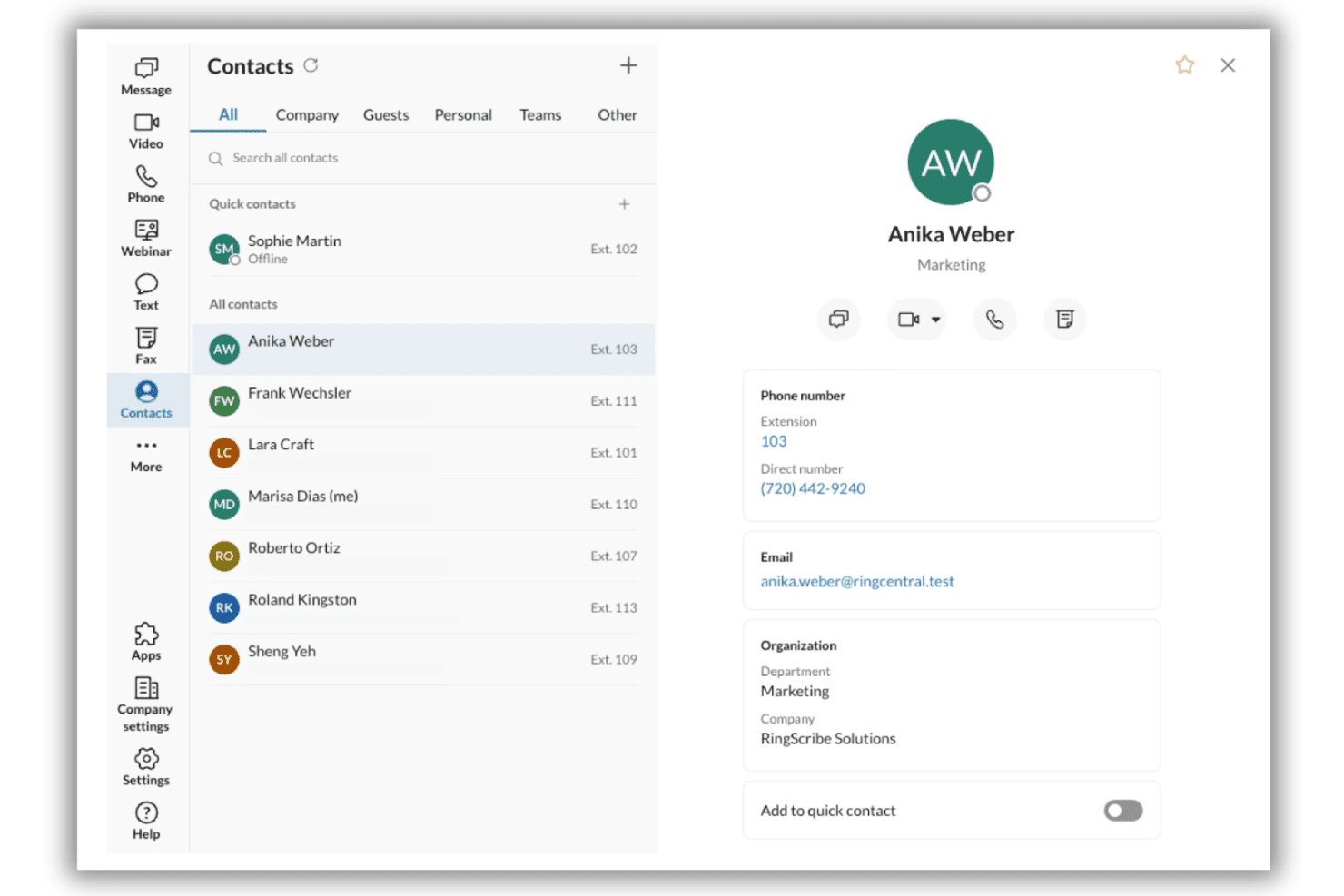Open the Apps sidebar icon
1344x896 pixels.
[146, 642]
